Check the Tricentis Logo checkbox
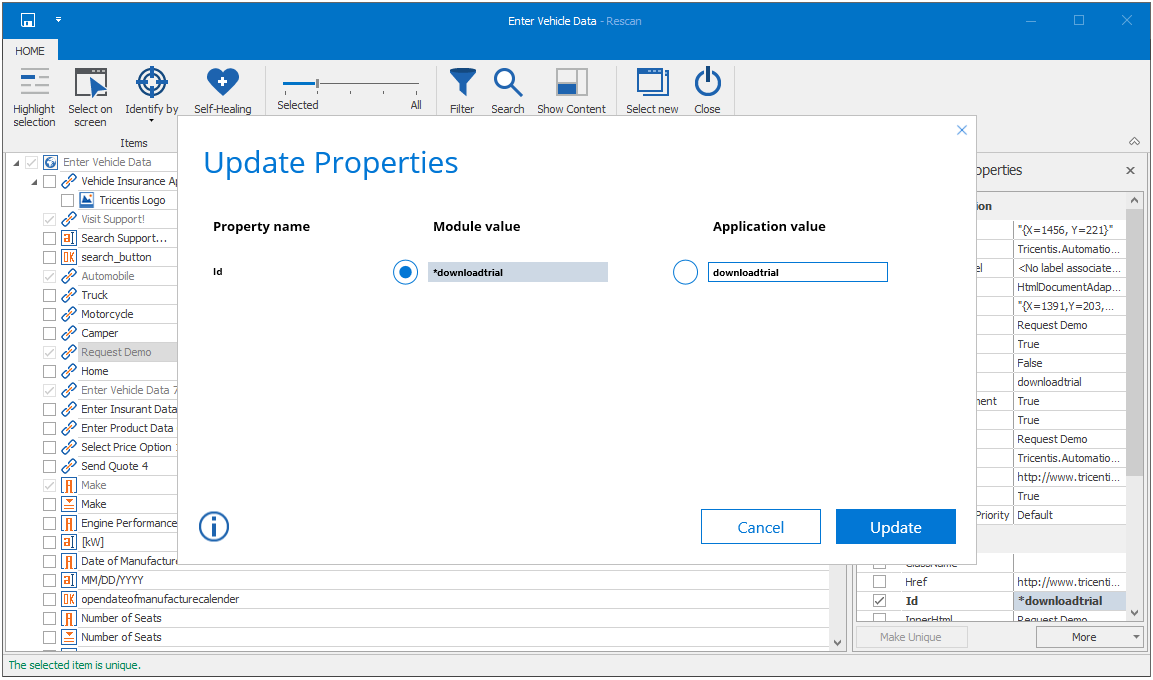Viewport: 1153px width, 680px height. point(68,201)
